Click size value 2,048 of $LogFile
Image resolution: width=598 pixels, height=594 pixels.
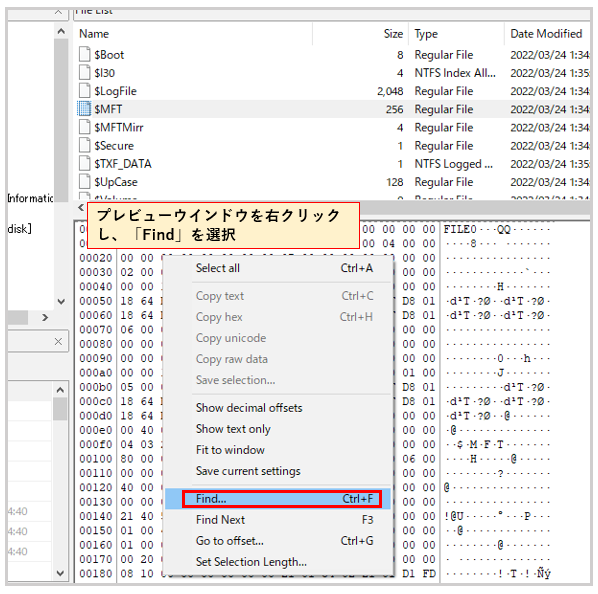pyautogui.click(x=390, y=91)
